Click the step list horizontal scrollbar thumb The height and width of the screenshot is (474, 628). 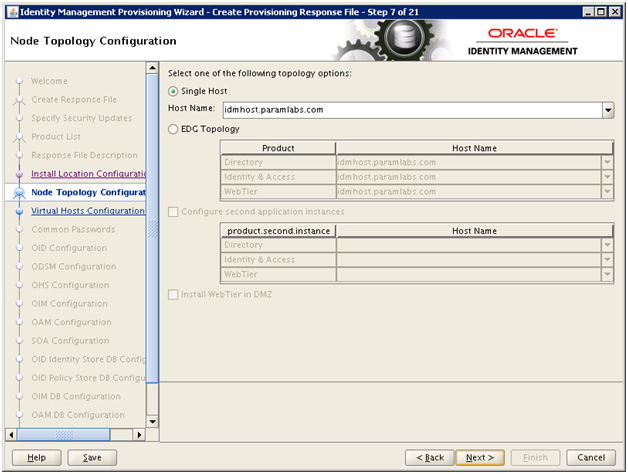pyautogui.click(x=63, y=435)
